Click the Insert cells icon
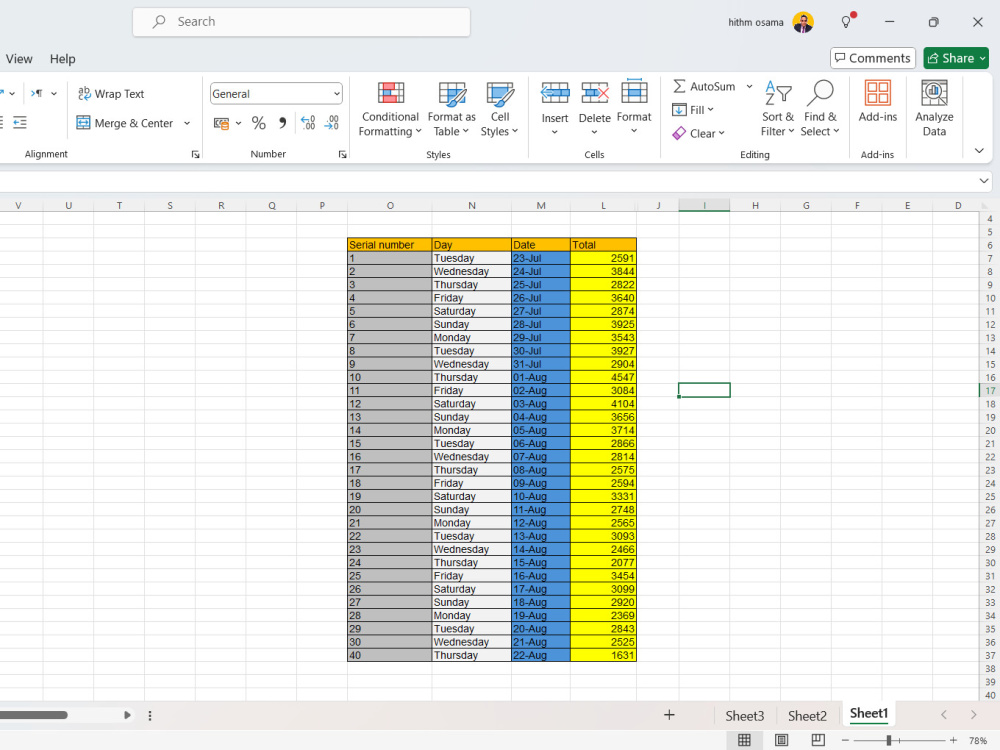The height and width of the screenshot is (750, 1000). point(555,94)
